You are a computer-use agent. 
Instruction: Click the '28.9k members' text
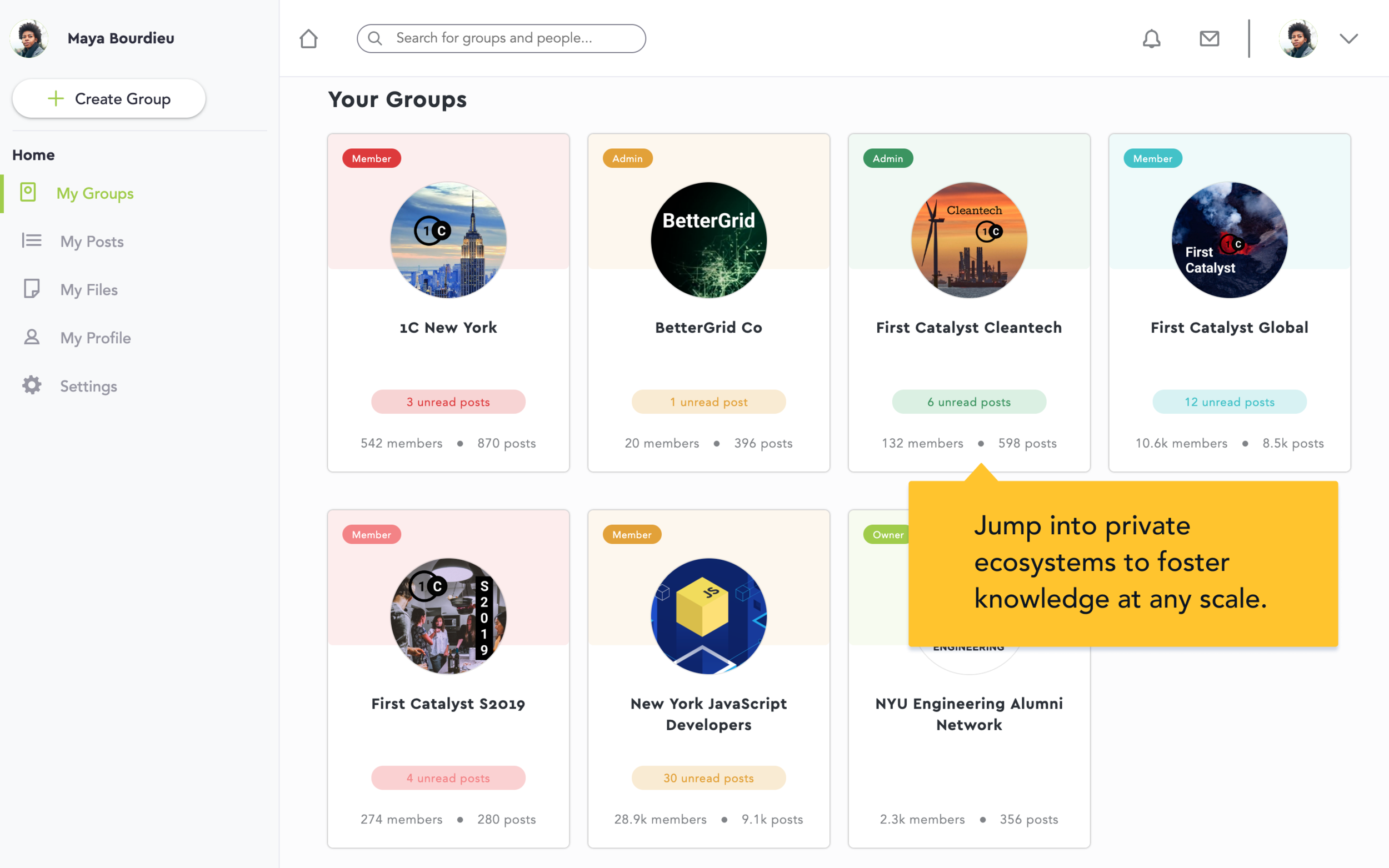661,819
